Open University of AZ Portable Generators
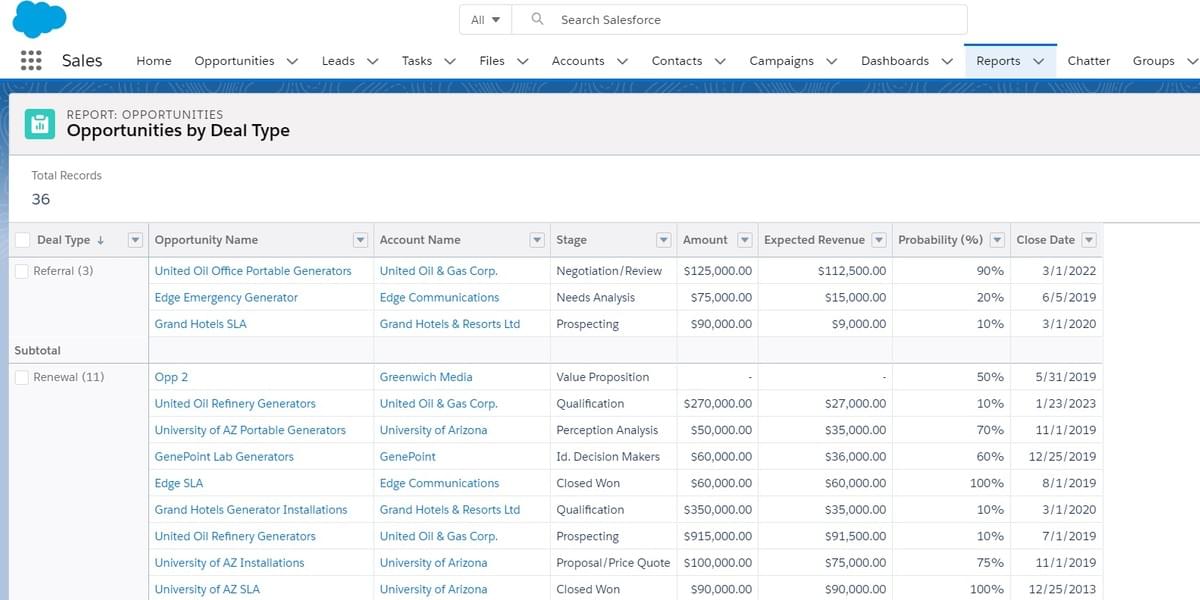The height and width of the screenshot is (600, 1200). [250, 430]
